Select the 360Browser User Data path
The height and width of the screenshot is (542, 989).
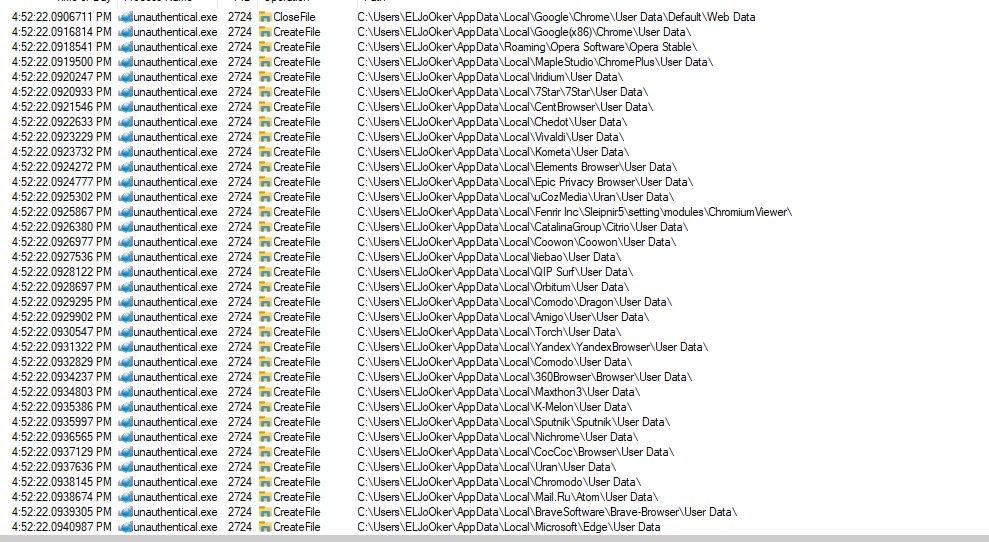point(523,377)
